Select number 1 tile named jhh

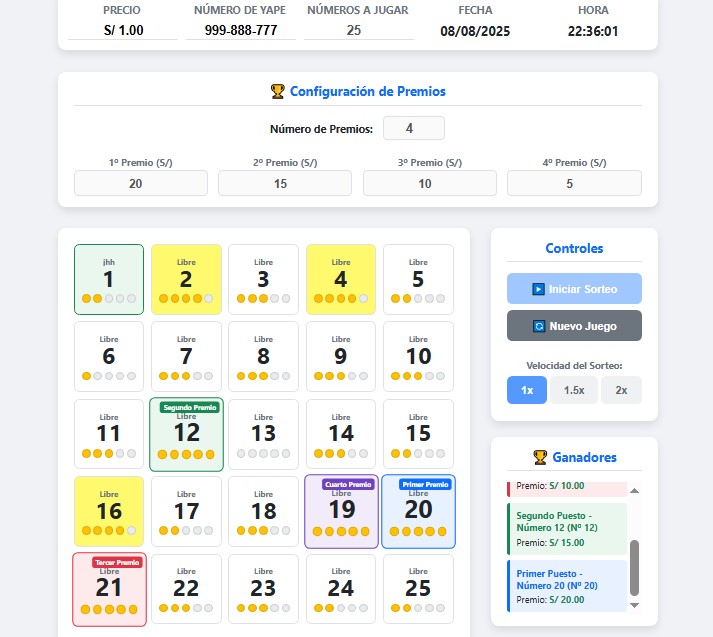pos(109,279)
